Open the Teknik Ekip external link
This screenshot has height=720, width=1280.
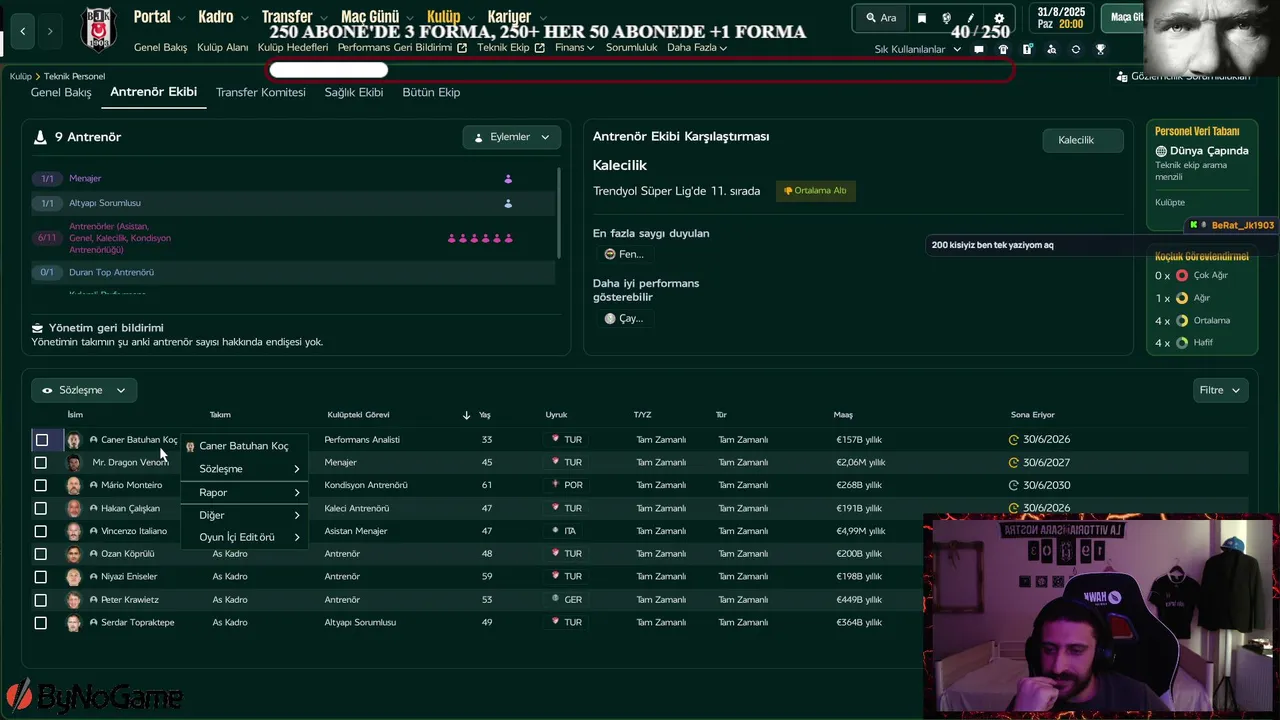tap(511, 48)
